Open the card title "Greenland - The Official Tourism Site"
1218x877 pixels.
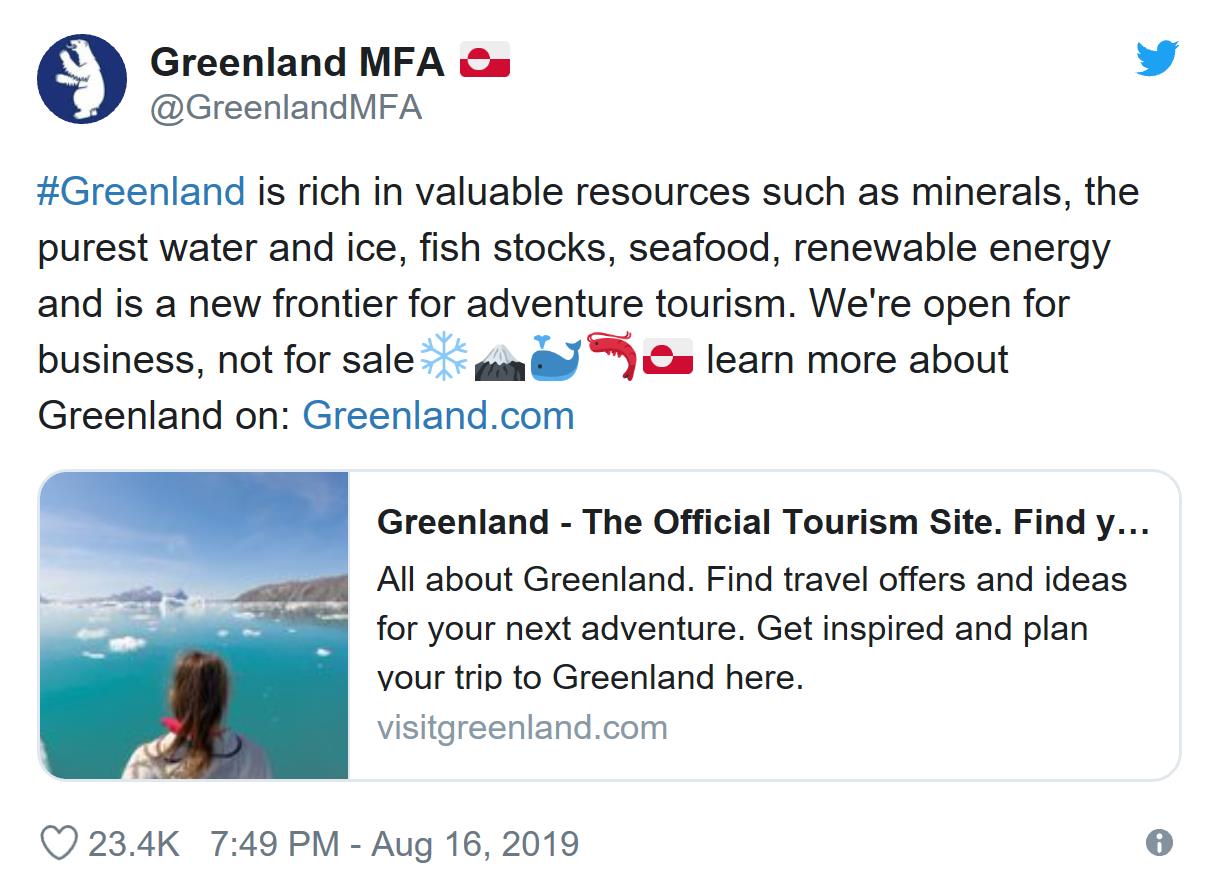point(762,522)
